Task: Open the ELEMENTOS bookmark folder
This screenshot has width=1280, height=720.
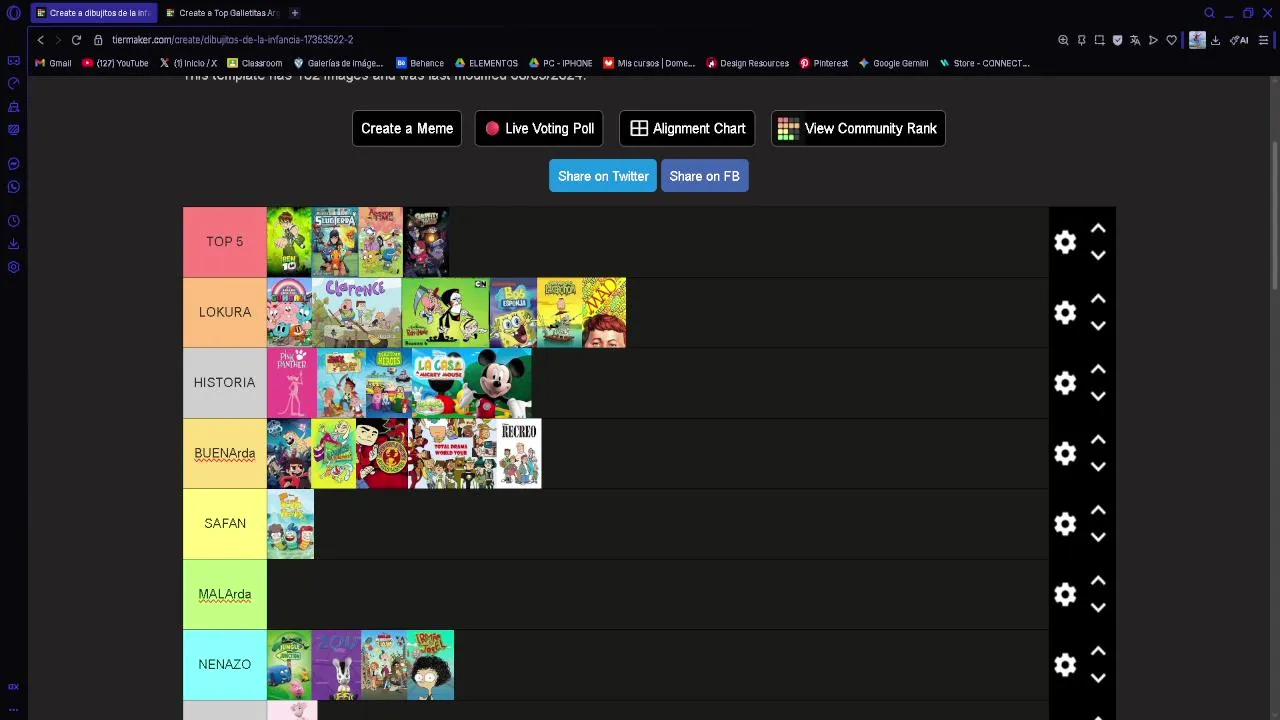Action: (487, 63)
